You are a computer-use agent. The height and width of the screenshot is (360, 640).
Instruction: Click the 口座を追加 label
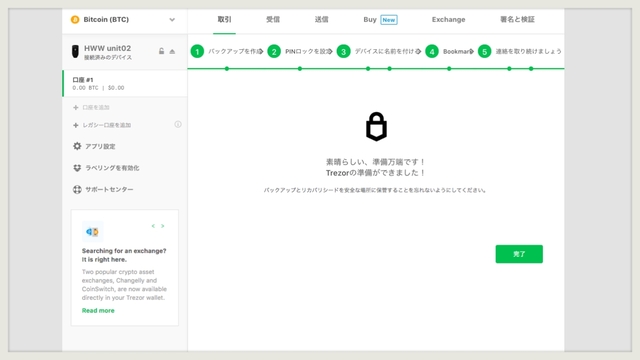[x=96, y=107]
